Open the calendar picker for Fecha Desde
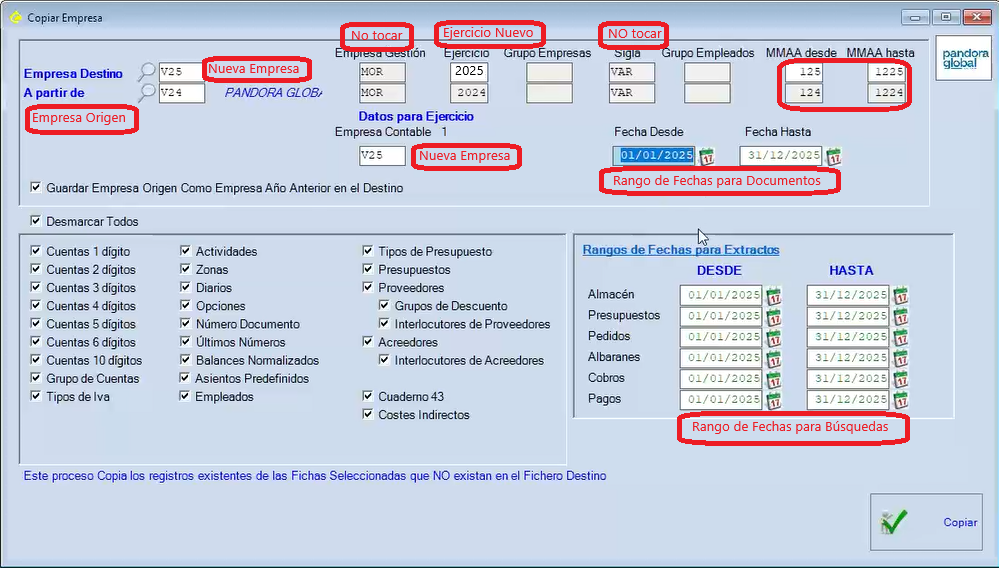 707,156
